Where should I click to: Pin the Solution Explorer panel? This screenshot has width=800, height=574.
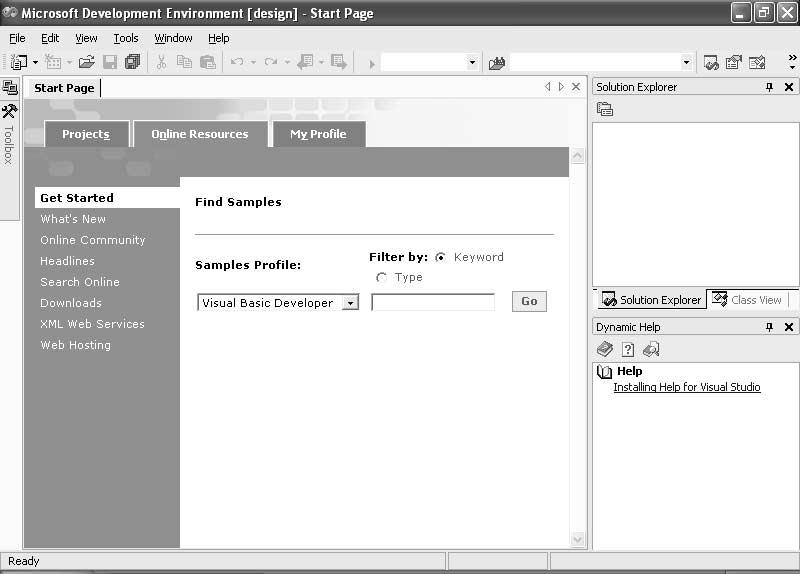[x=769, y=87]
